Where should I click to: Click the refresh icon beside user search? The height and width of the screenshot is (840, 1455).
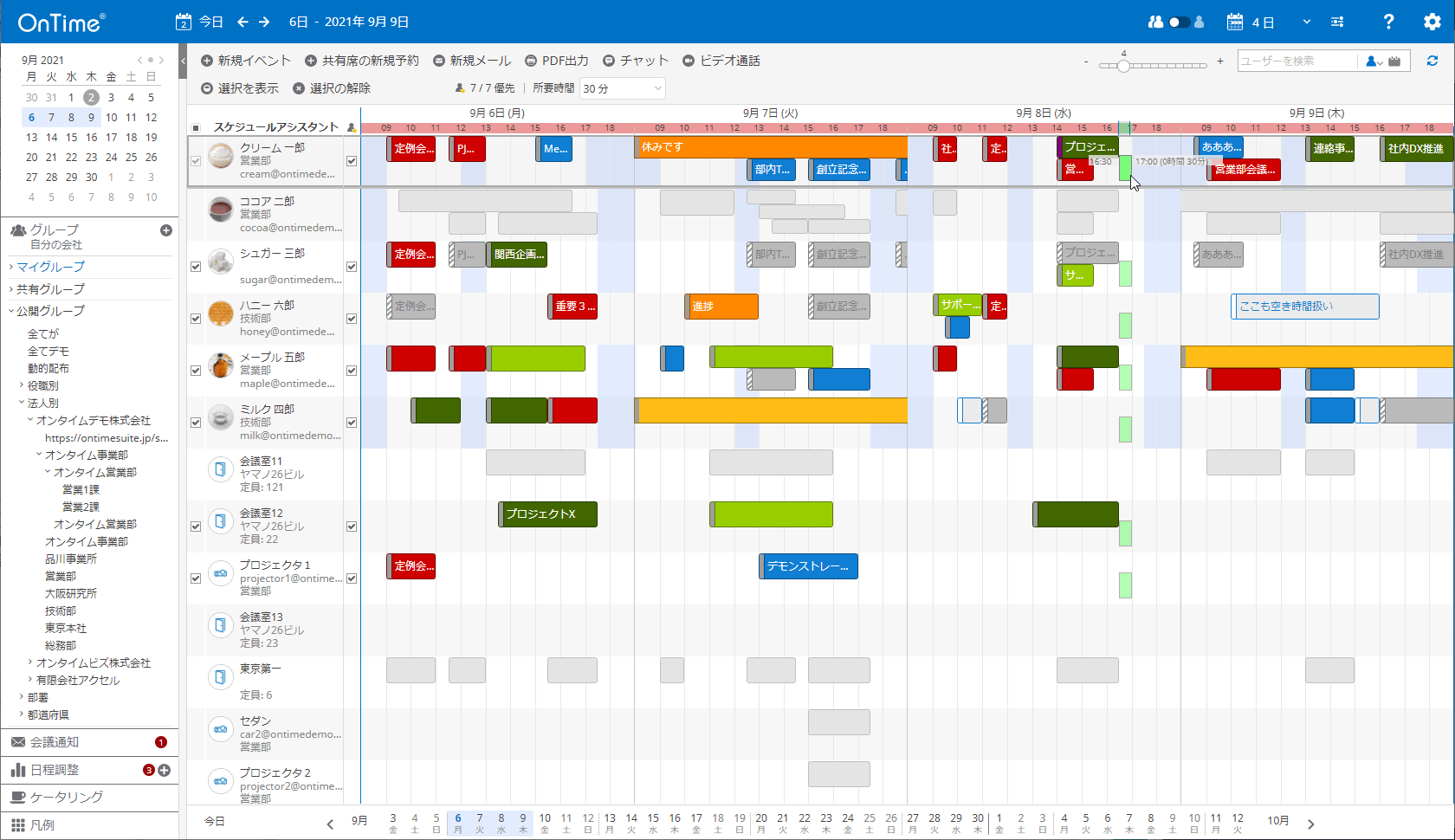(1432, 61)
